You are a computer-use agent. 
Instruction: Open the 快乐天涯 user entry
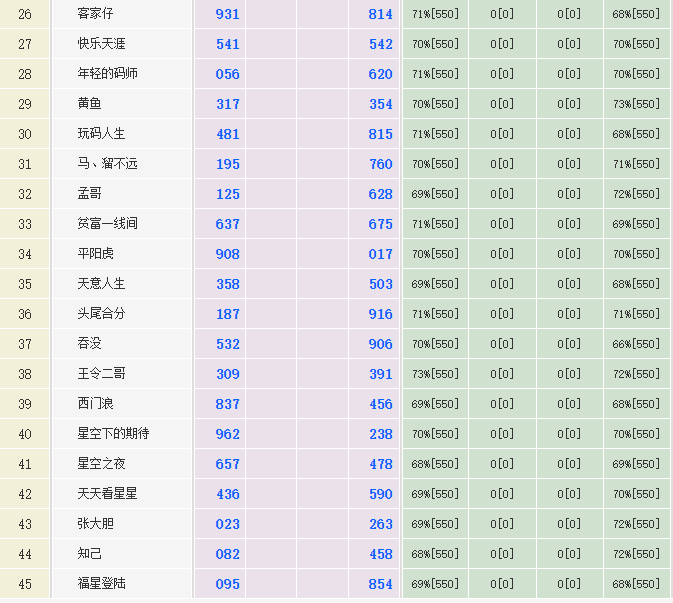coord(101,44)
